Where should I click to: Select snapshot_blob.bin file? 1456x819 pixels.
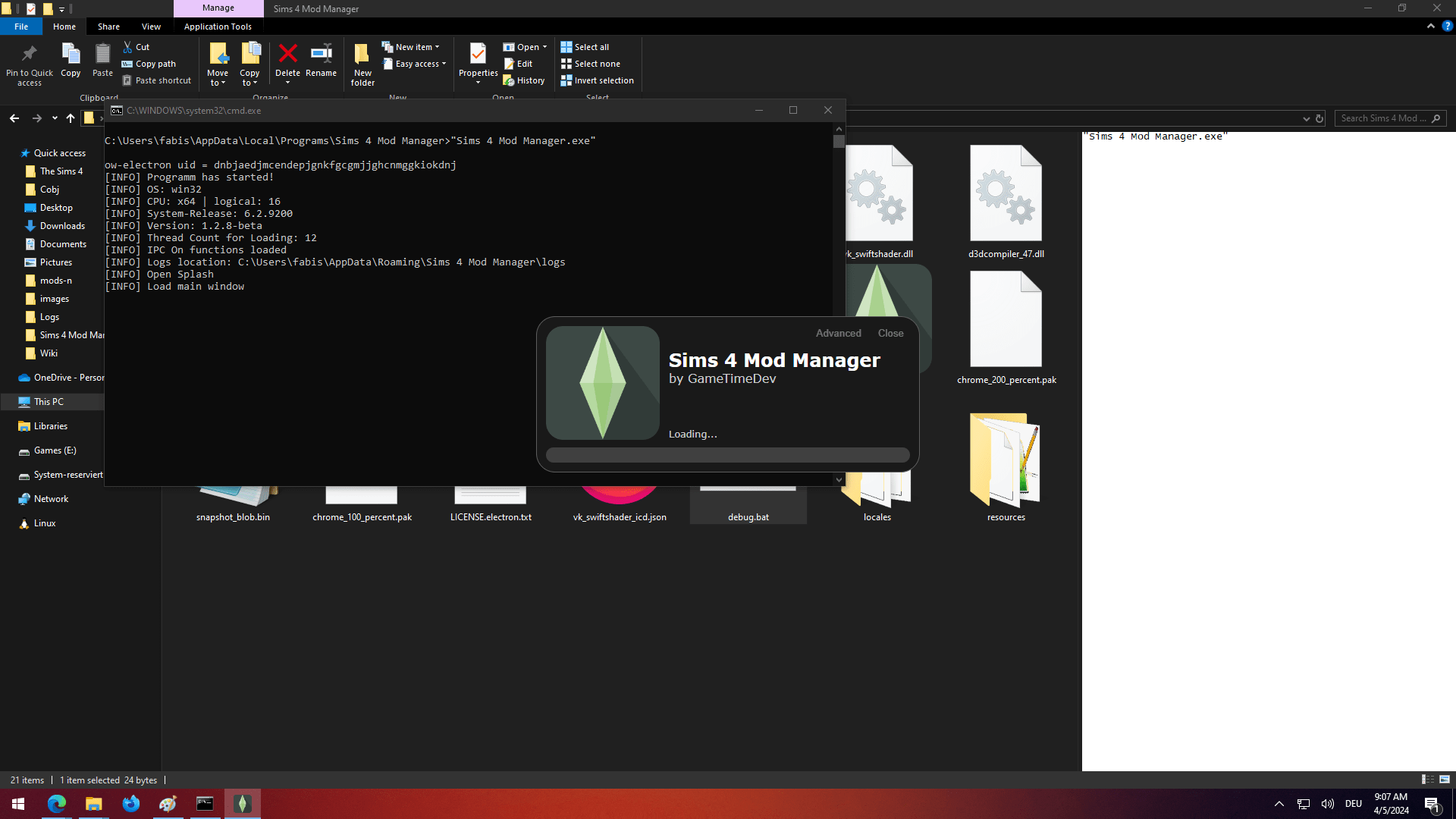click(x=233, y=505)
